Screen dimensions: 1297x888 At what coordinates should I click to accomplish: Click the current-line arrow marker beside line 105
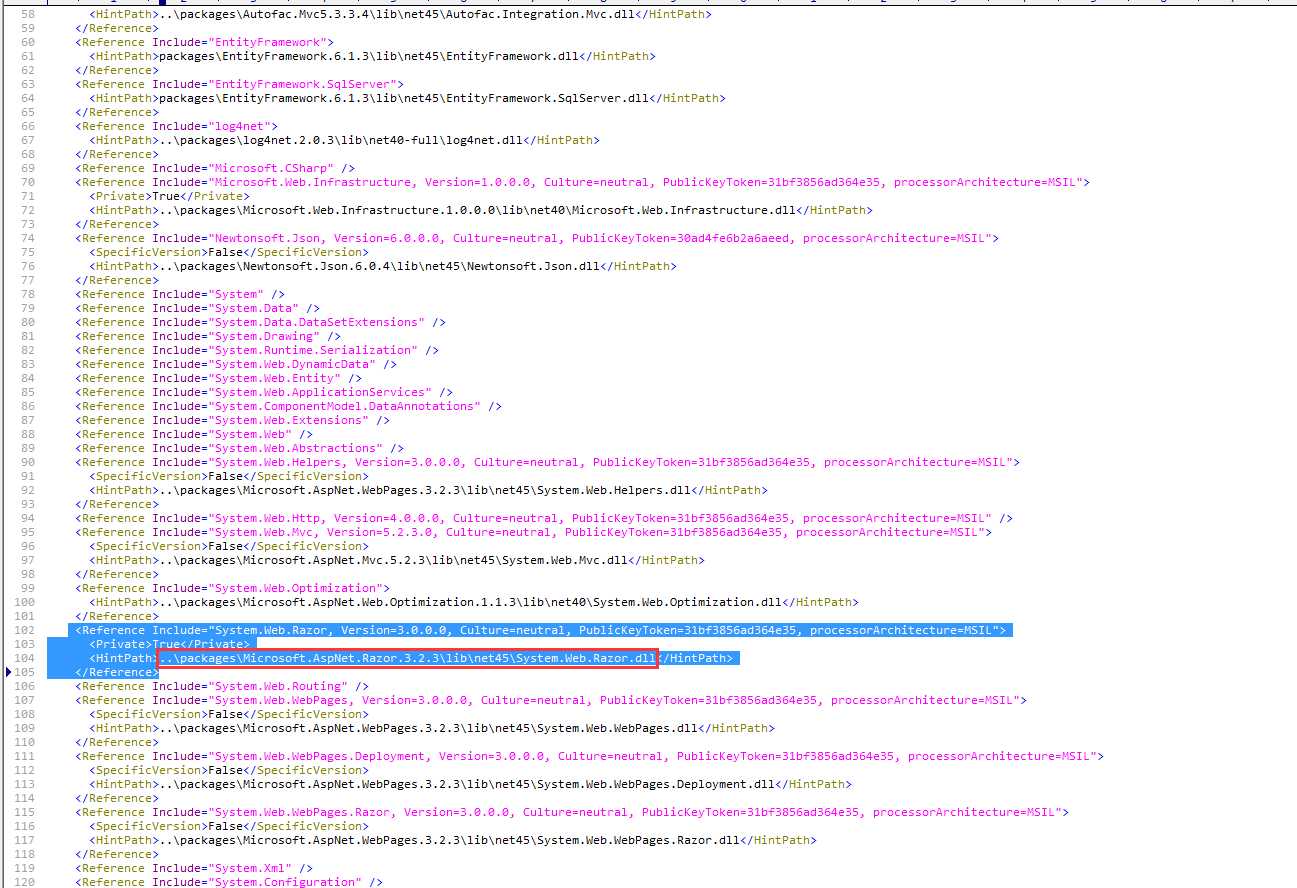(x=9, y=672)
